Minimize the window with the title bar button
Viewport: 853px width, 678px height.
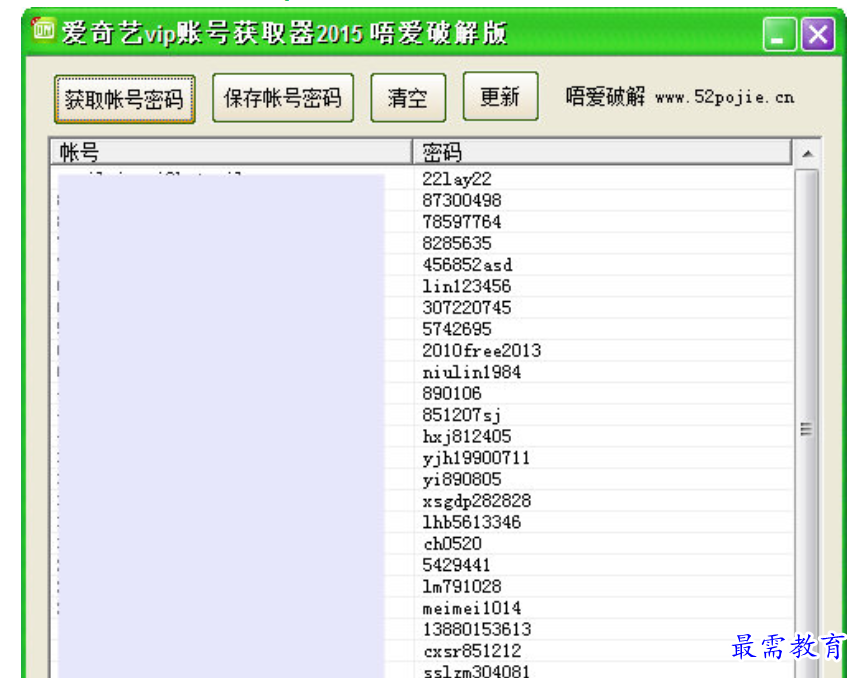779,34
